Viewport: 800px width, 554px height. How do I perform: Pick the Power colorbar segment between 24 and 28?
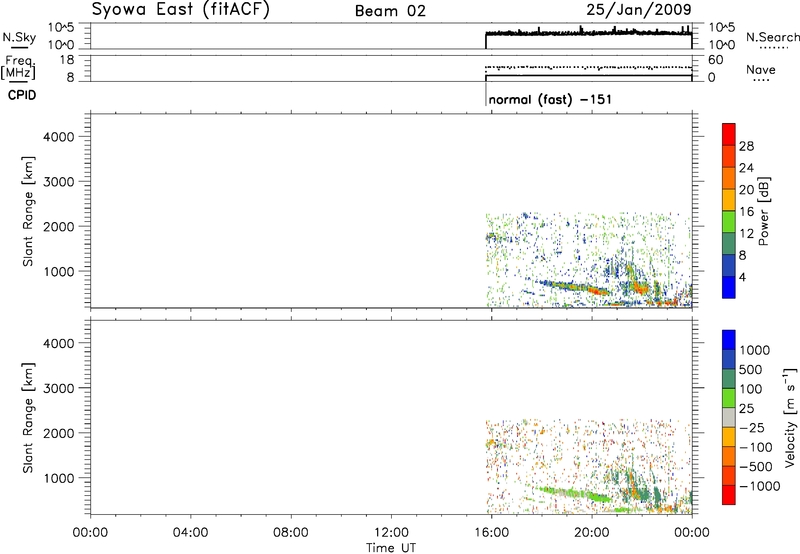click(x=729, y=156)
